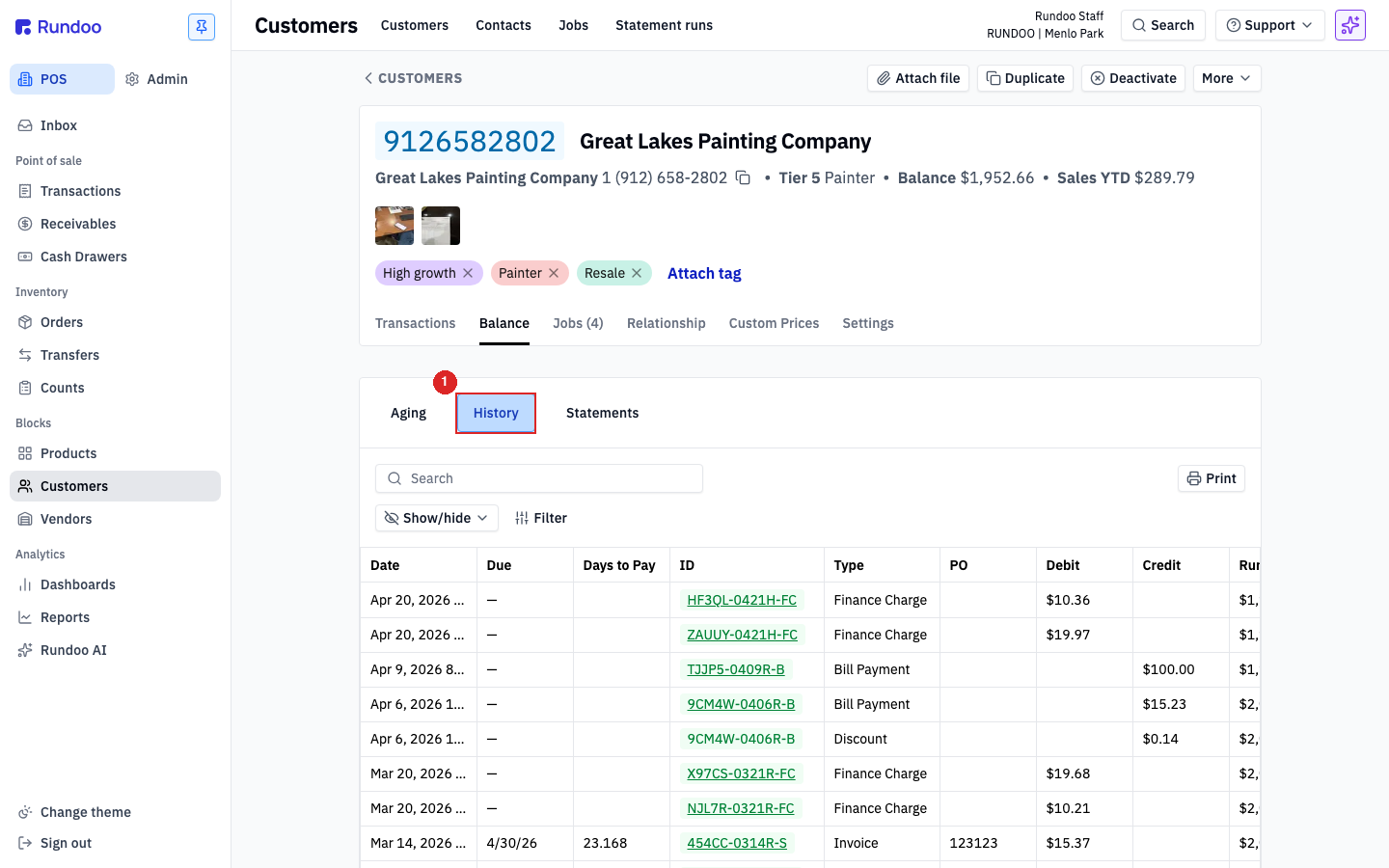Open the Show/hide columns dropdown

tap(437, 518)
